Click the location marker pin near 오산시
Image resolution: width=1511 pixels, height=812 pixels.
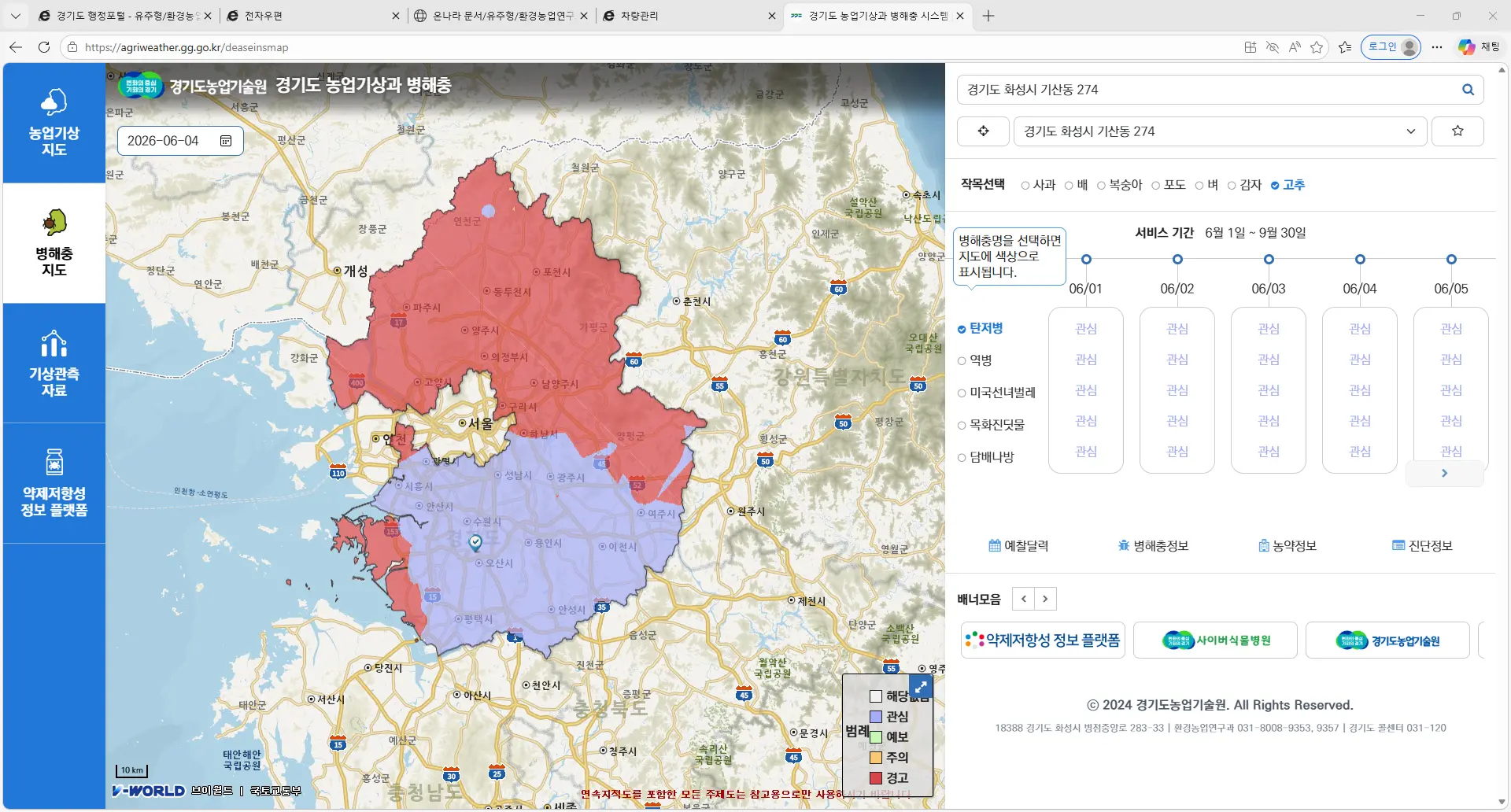475,542
